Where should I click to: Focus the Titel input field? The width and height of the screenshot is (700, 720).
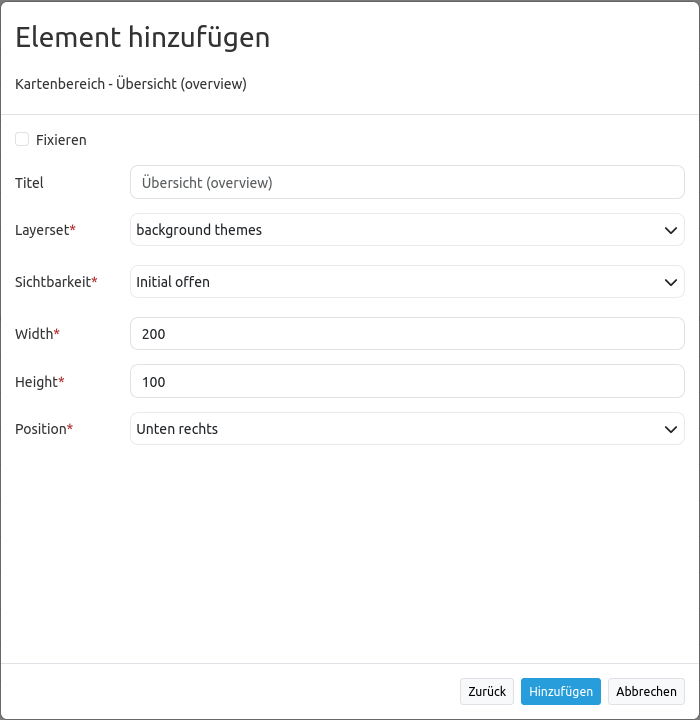pyautogui.click(x=407, y=183)
